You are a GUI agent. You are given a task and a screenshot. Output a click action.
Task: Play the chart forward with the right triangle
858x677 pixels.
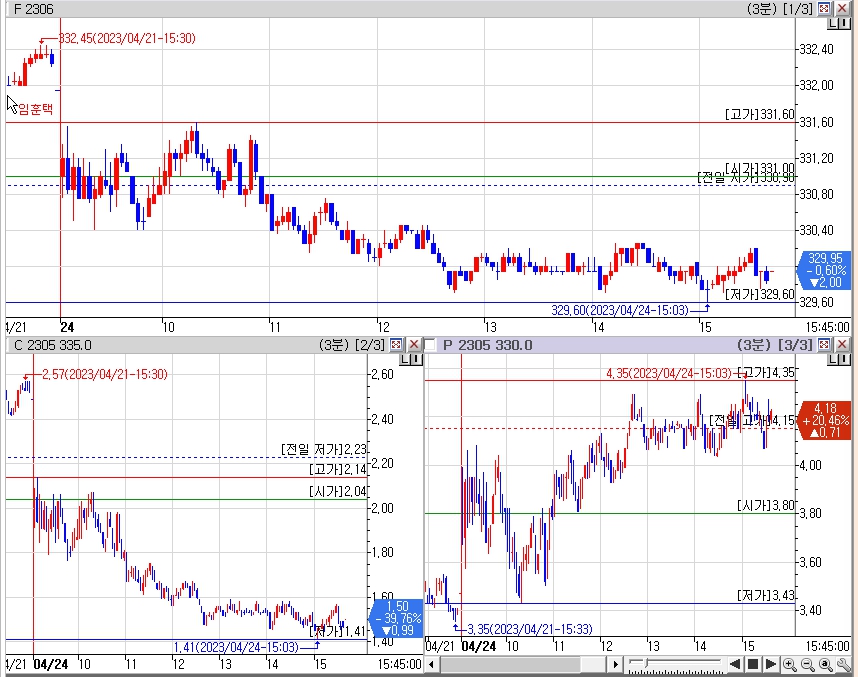tap(771, 664)
